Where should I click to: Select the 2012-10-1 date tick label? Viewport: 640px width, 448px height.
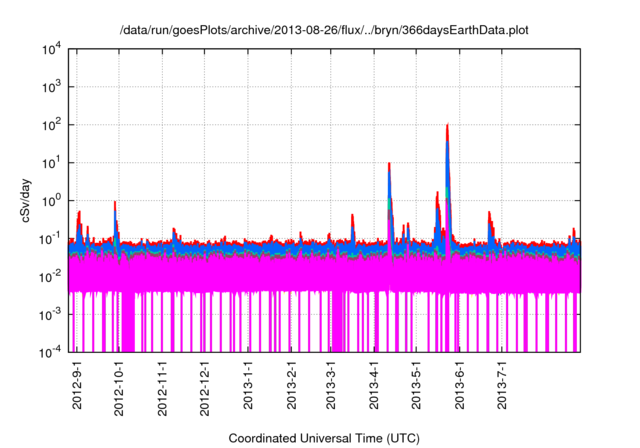tap(119, 386)
